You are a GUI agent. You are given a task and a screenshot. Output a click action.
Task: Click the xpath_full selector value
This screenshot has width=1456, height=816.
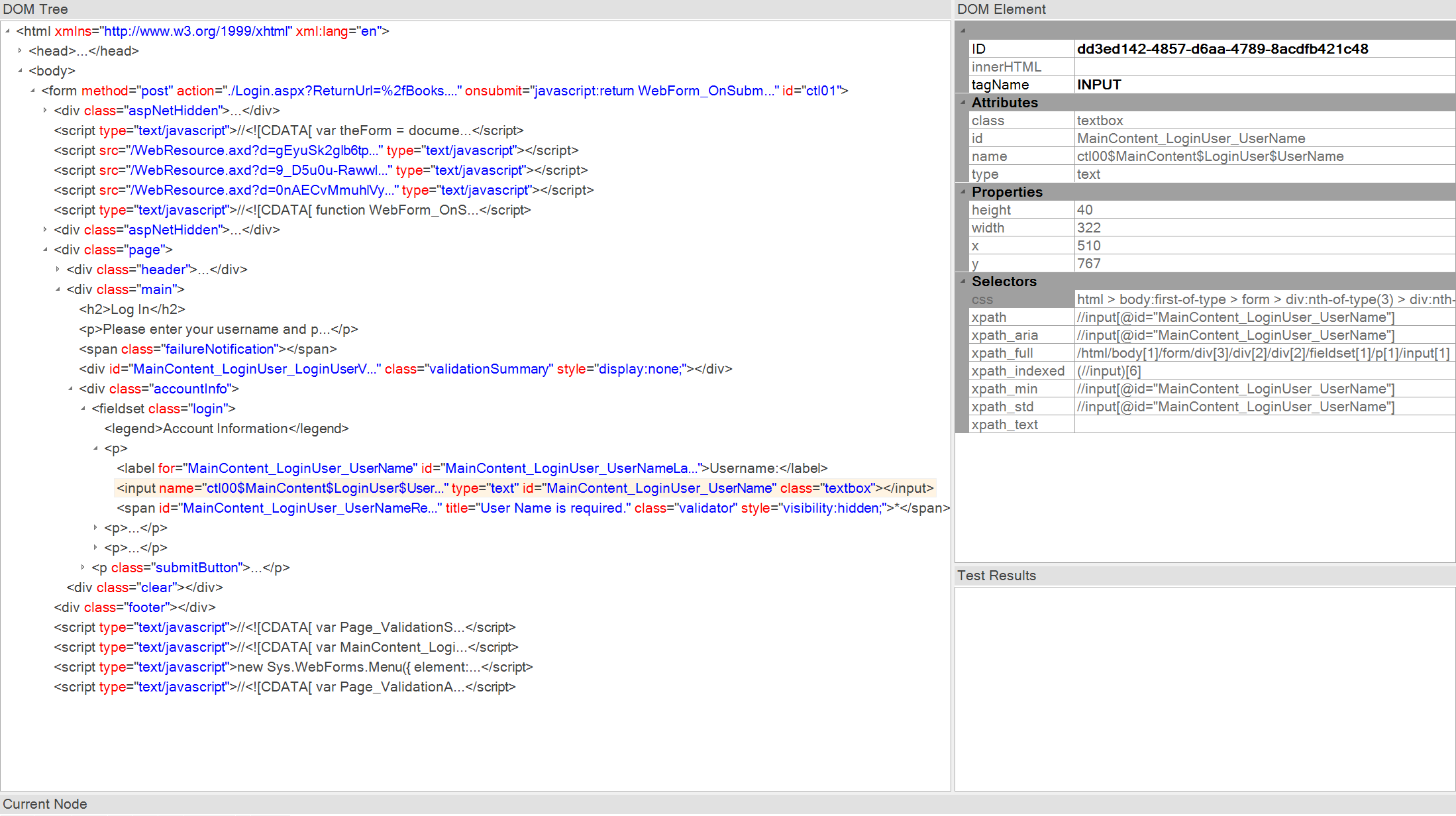coord(1263,353)
